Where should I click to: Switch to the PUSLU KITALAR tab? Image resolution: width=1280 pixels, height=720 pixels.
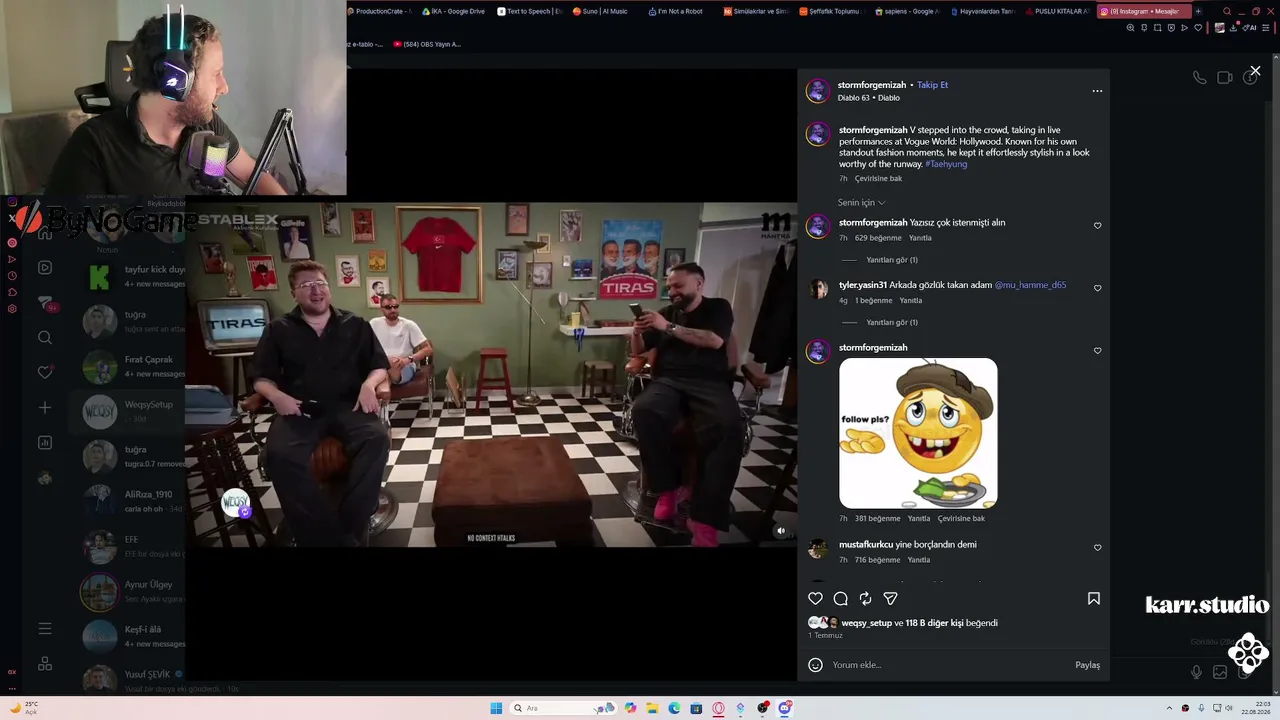pos(1057,11)
